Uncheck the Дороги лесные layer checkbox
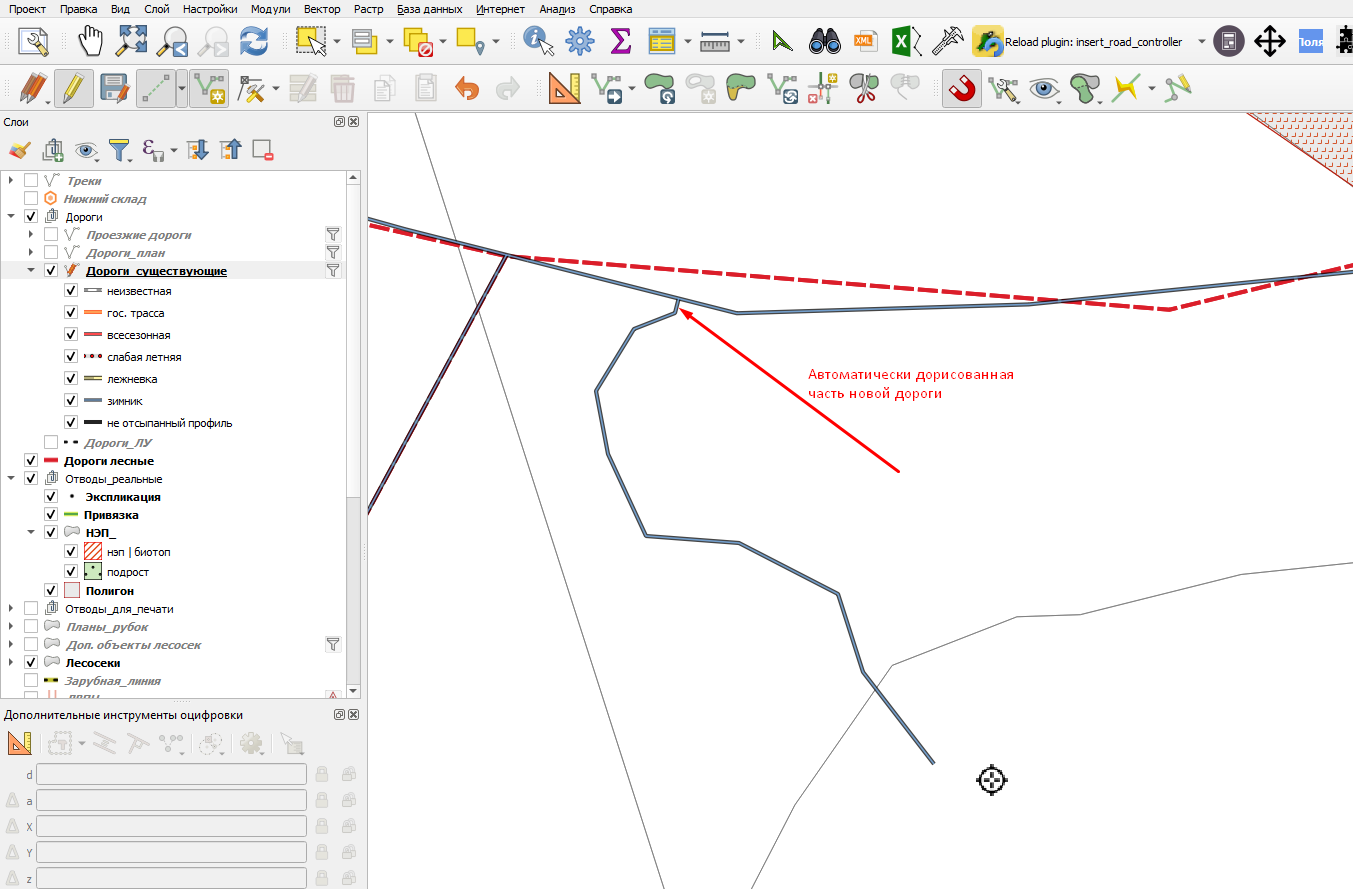The width and height of the screenshot is (1353, 889). [31, 460]
